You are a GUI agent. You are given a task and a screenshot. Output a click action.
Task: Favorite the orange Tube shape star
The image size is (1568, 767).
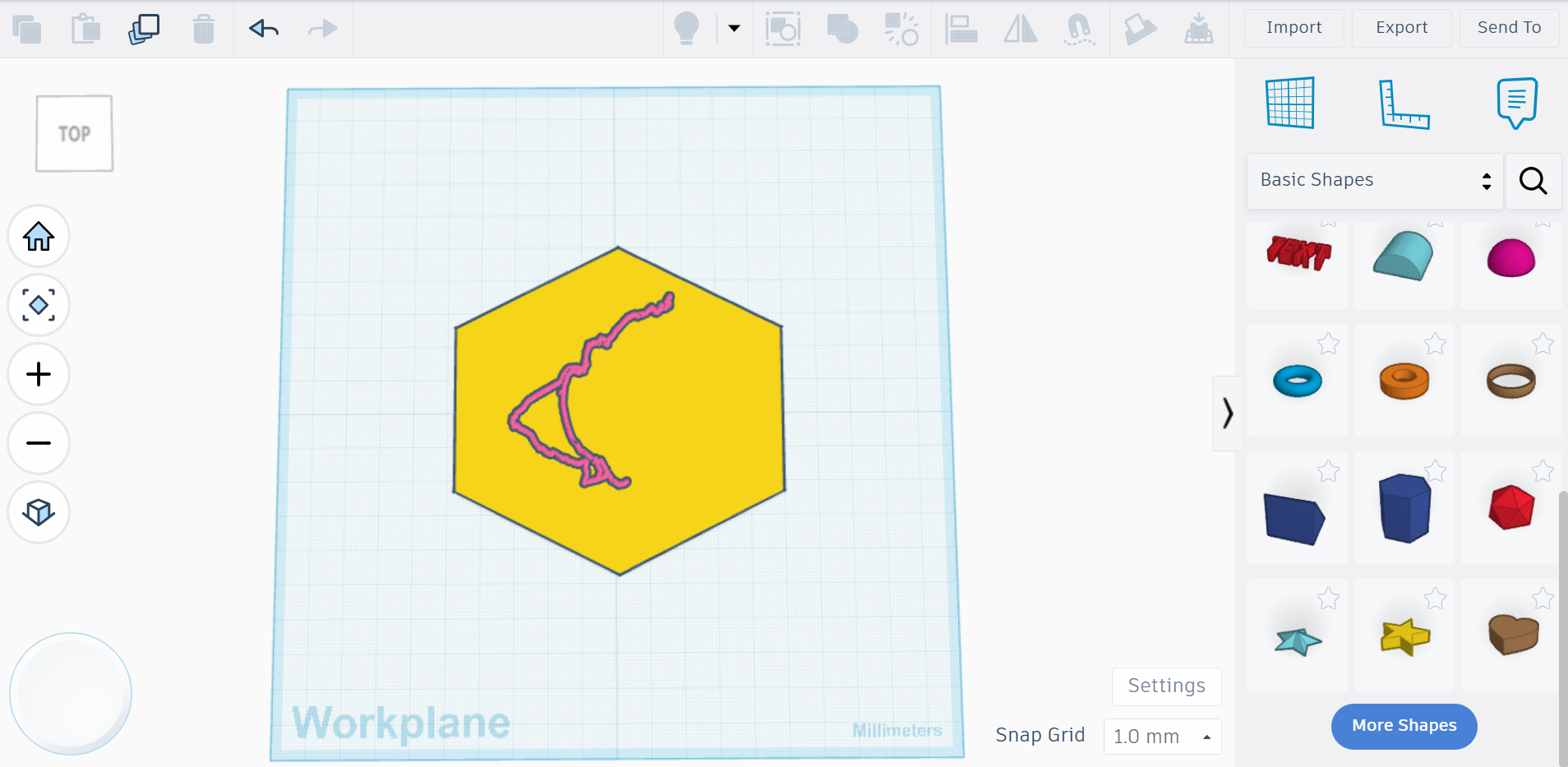click(1436, 343)
